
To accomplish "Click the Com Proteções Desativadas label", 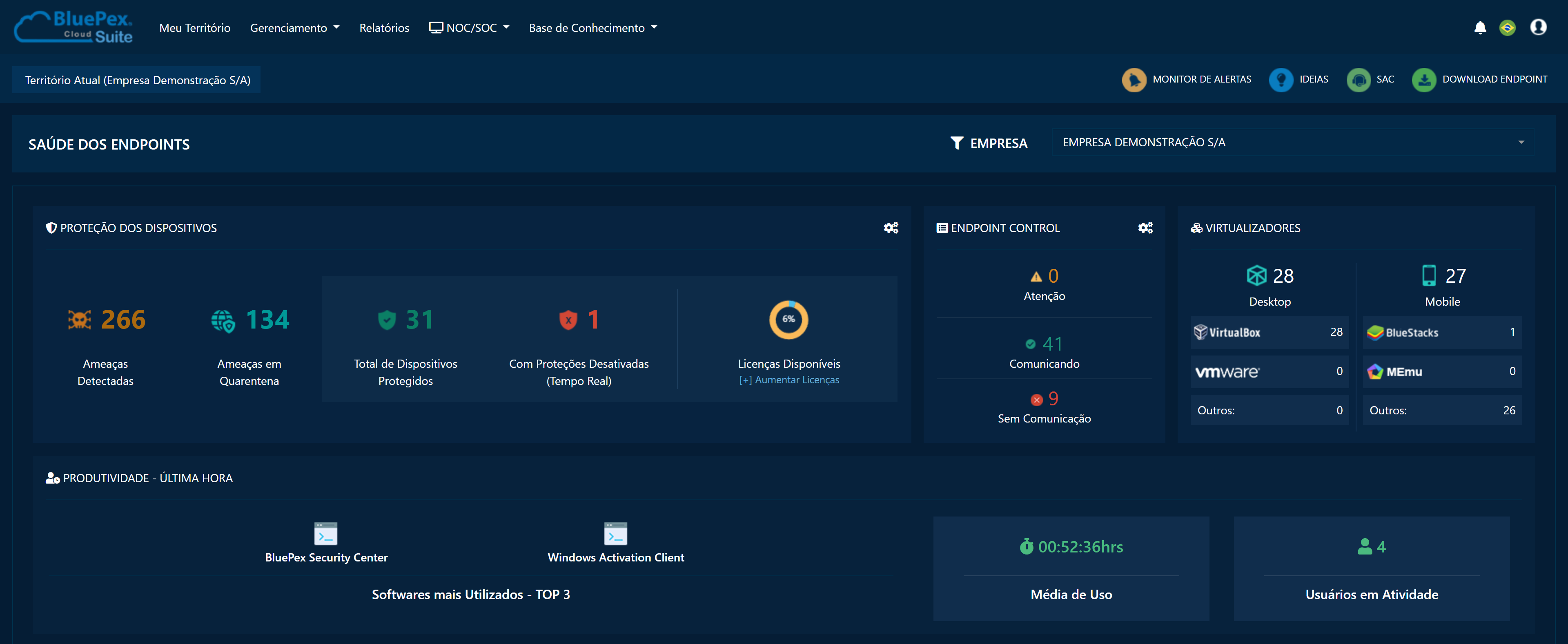I will click(579, 372).
